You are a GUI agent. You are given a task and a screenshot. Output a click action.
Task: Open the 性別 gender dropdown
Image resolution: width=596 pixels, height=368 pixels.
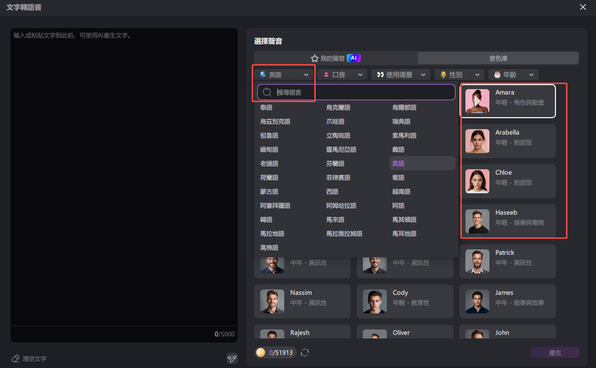tap(460, 75)
